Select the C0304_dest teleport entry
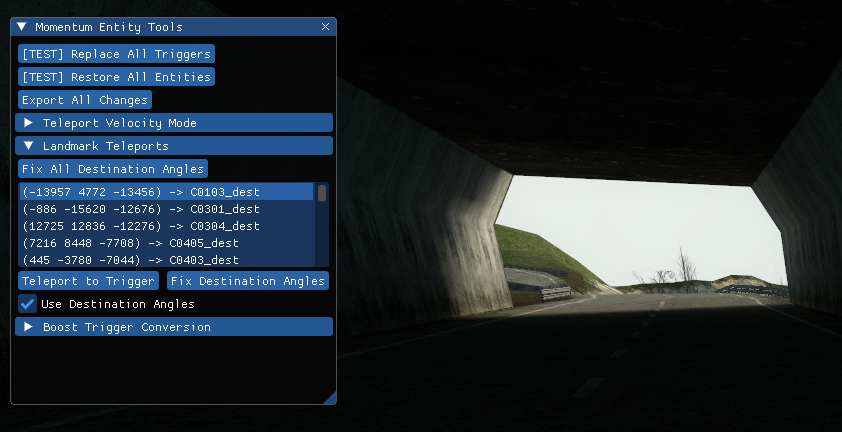The image size is (842, 432). (x=166, y=226)
